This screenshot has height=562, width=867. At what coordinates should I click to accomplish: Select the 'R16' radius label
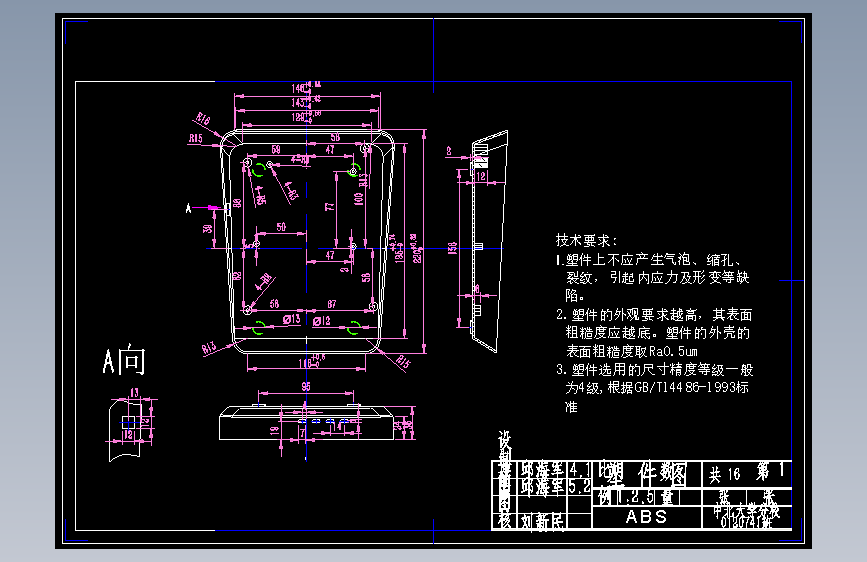point(203,118)
